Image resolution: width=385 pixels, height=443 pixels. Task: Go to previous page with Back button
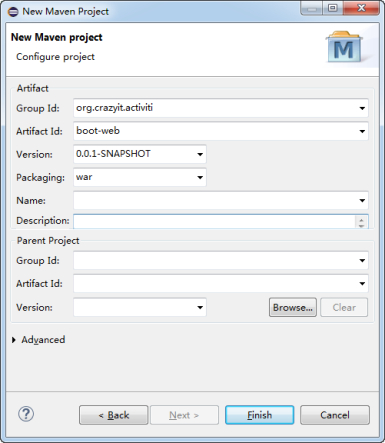(x=114, y=415)
